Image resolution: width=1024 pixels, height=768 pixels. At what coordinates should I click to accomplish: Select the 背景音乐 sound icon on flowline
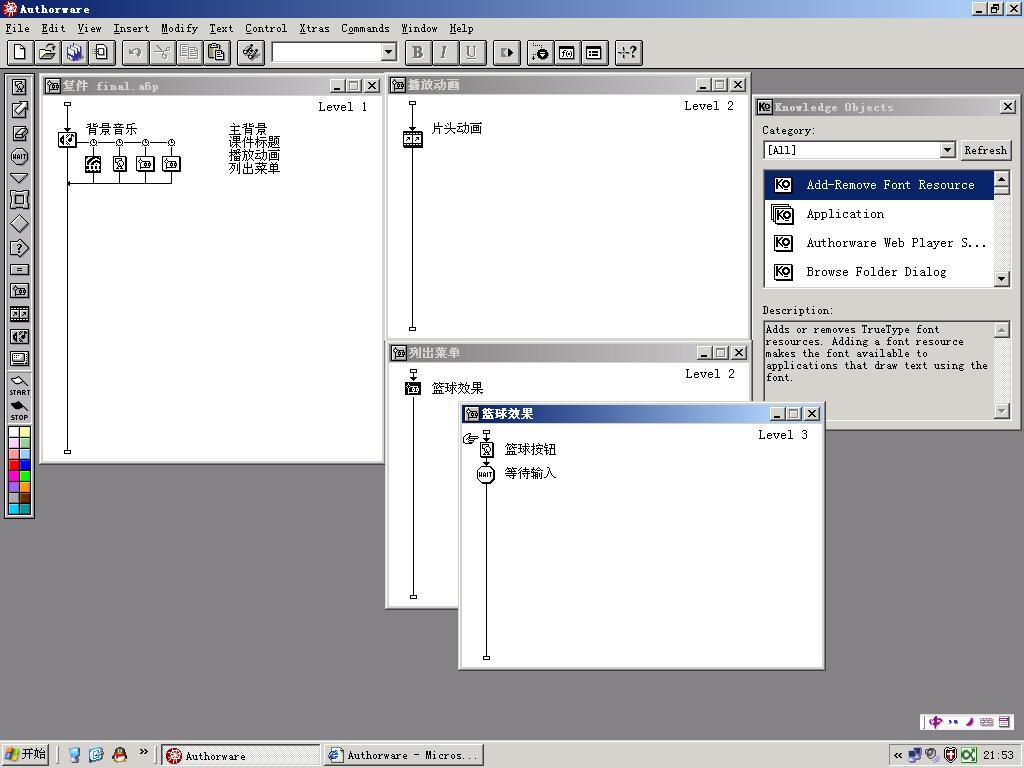pos(67,140)
